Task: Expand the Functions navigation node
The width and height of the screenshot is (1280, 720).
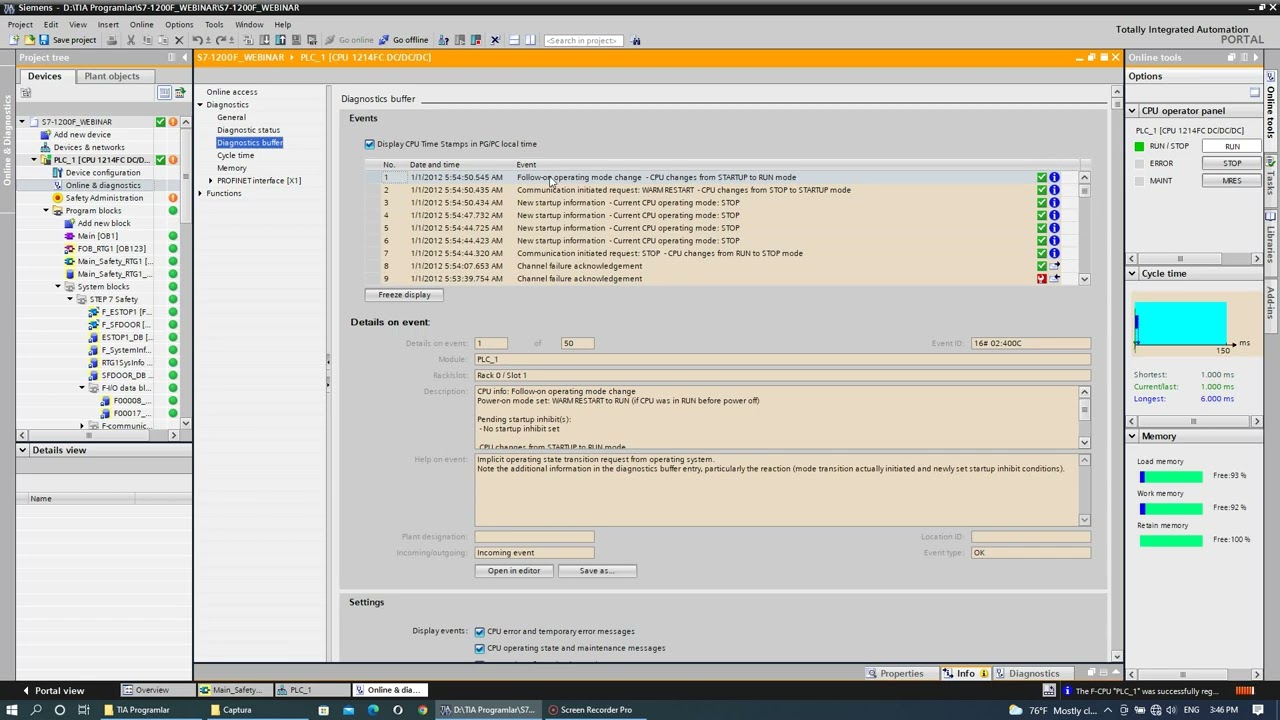Action: (200, 194)
